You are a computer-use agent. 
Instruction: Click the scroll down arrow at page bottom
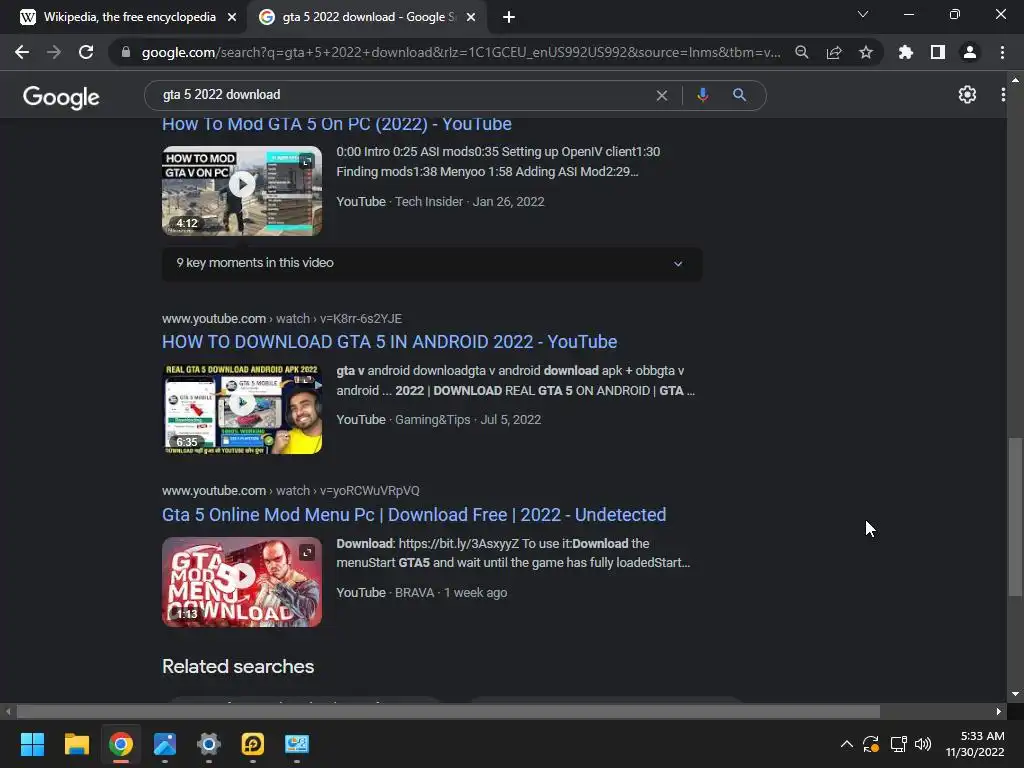1014,694
